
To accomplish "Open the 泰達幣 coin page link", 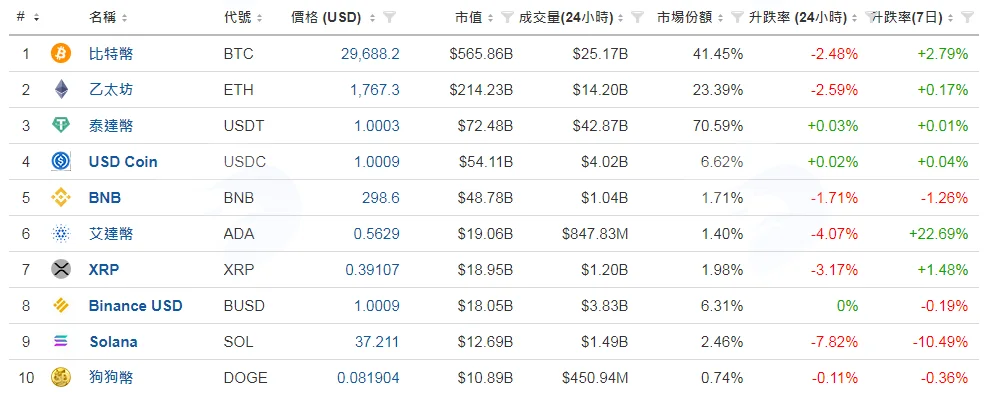I will pos(111,126).
